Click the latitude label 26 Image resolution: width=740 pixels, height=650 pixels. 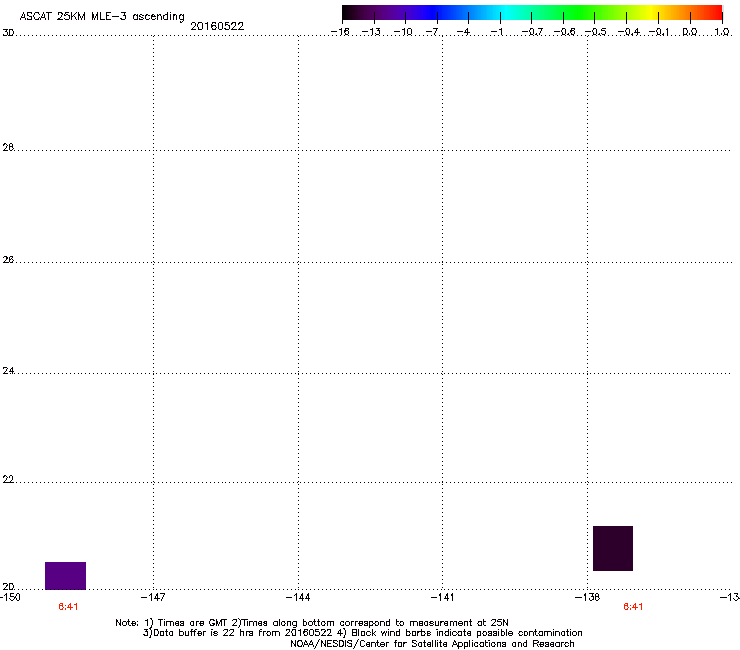(8, 260)
